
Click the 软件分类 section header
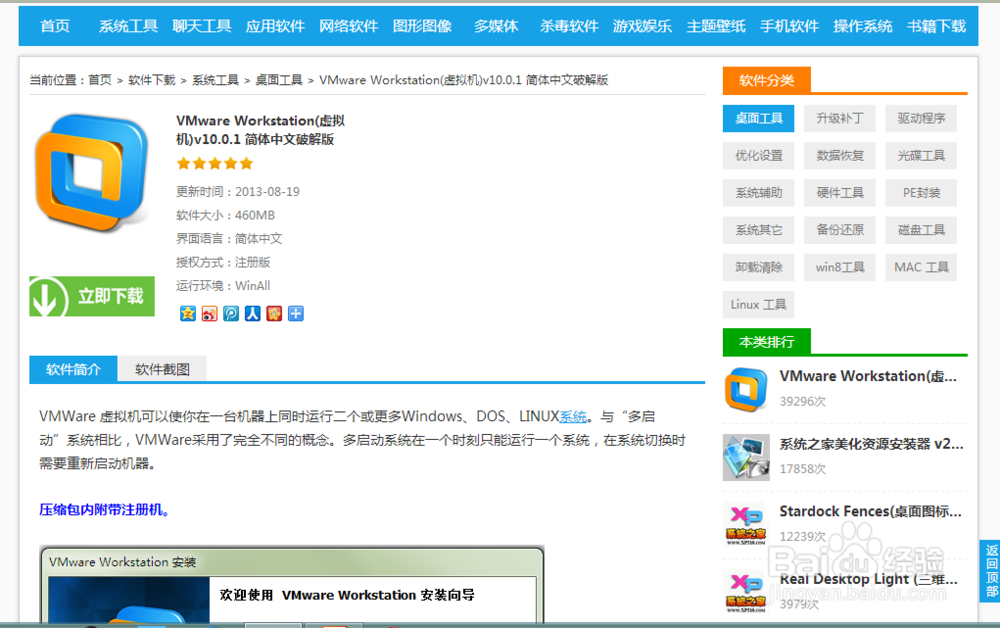pyautogui.click(x=767, y=80)
